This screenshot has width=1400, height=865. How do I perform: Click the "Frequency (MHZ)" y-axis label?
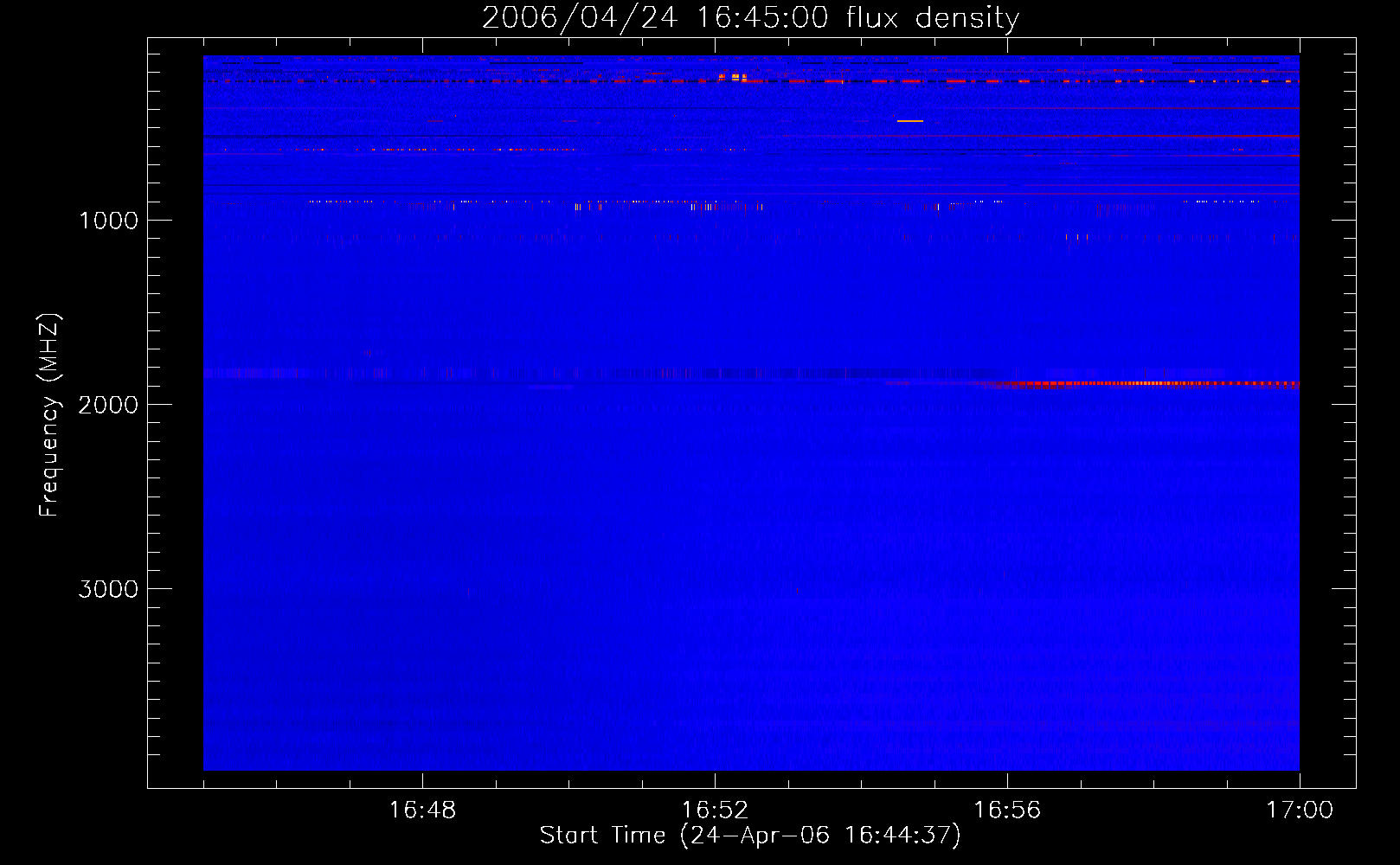tap(49, 415)
